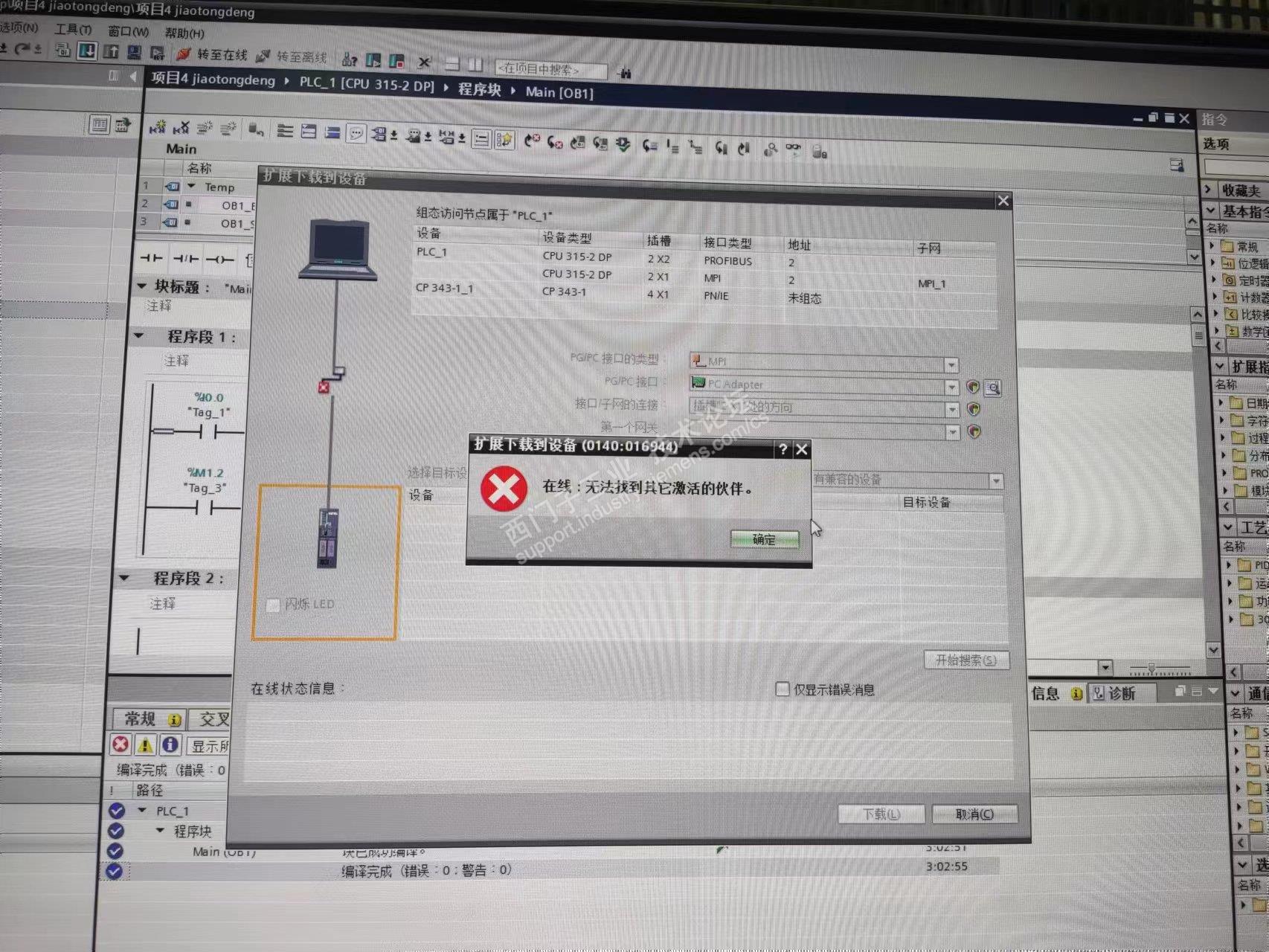This screenshot has width=1269, height=952.
Task: Open the 工具(T) menu
Action: click(x=73, y=29)
